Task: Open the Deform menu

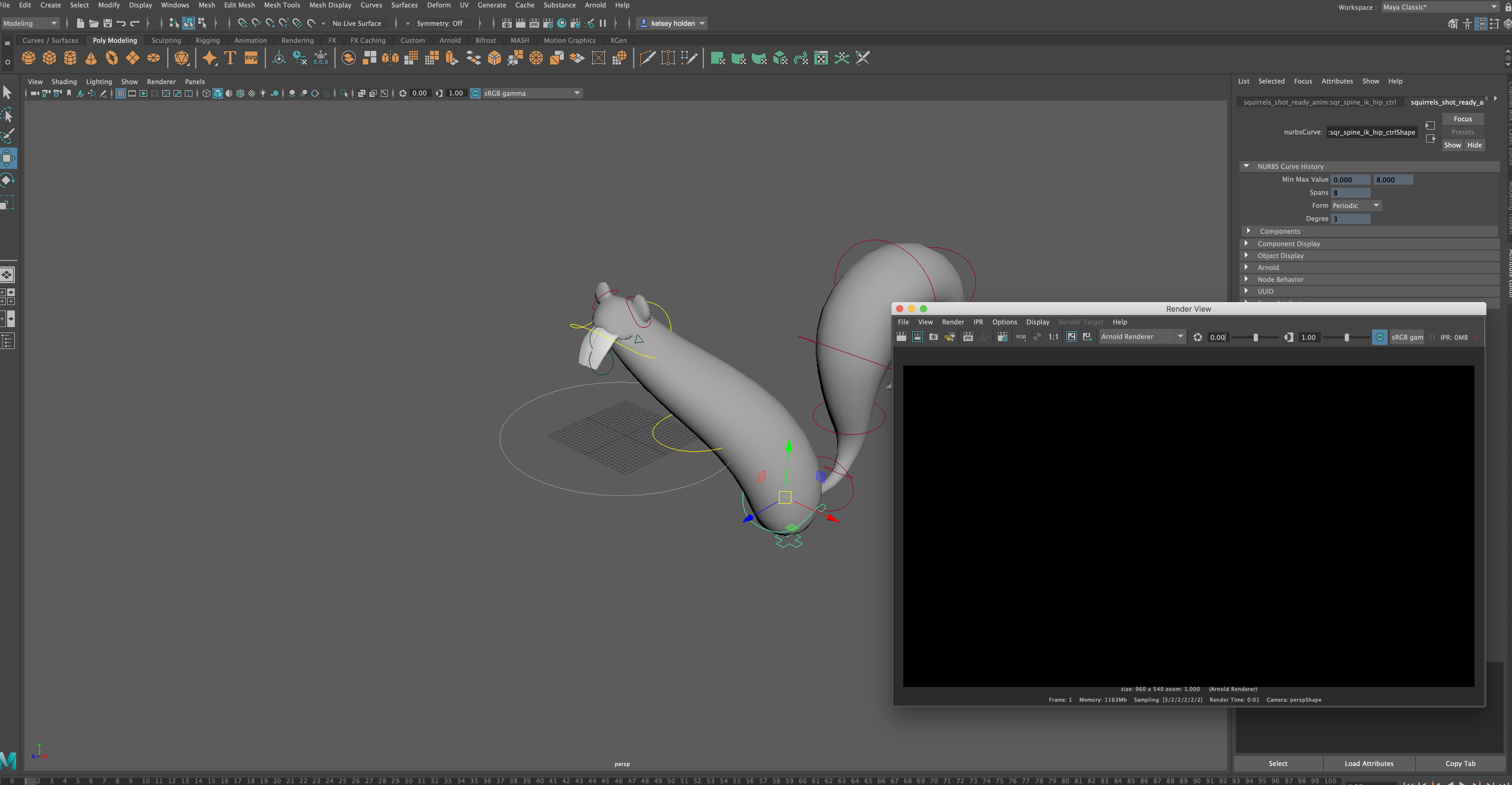Action: click(x=439, y=5)
